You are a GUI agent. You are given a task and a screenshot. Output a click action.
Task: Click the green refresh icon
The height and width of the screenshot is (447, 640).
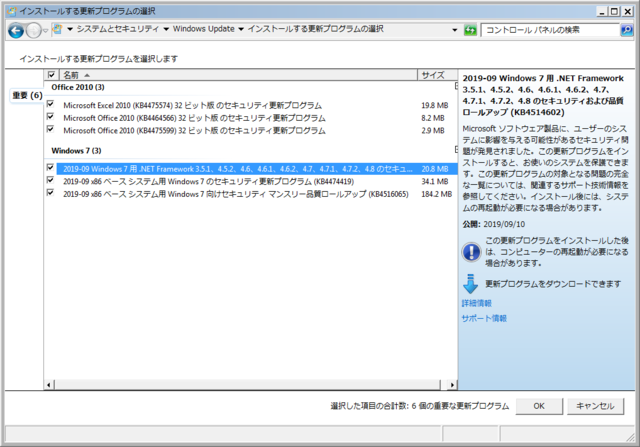[x=470, y=30]
